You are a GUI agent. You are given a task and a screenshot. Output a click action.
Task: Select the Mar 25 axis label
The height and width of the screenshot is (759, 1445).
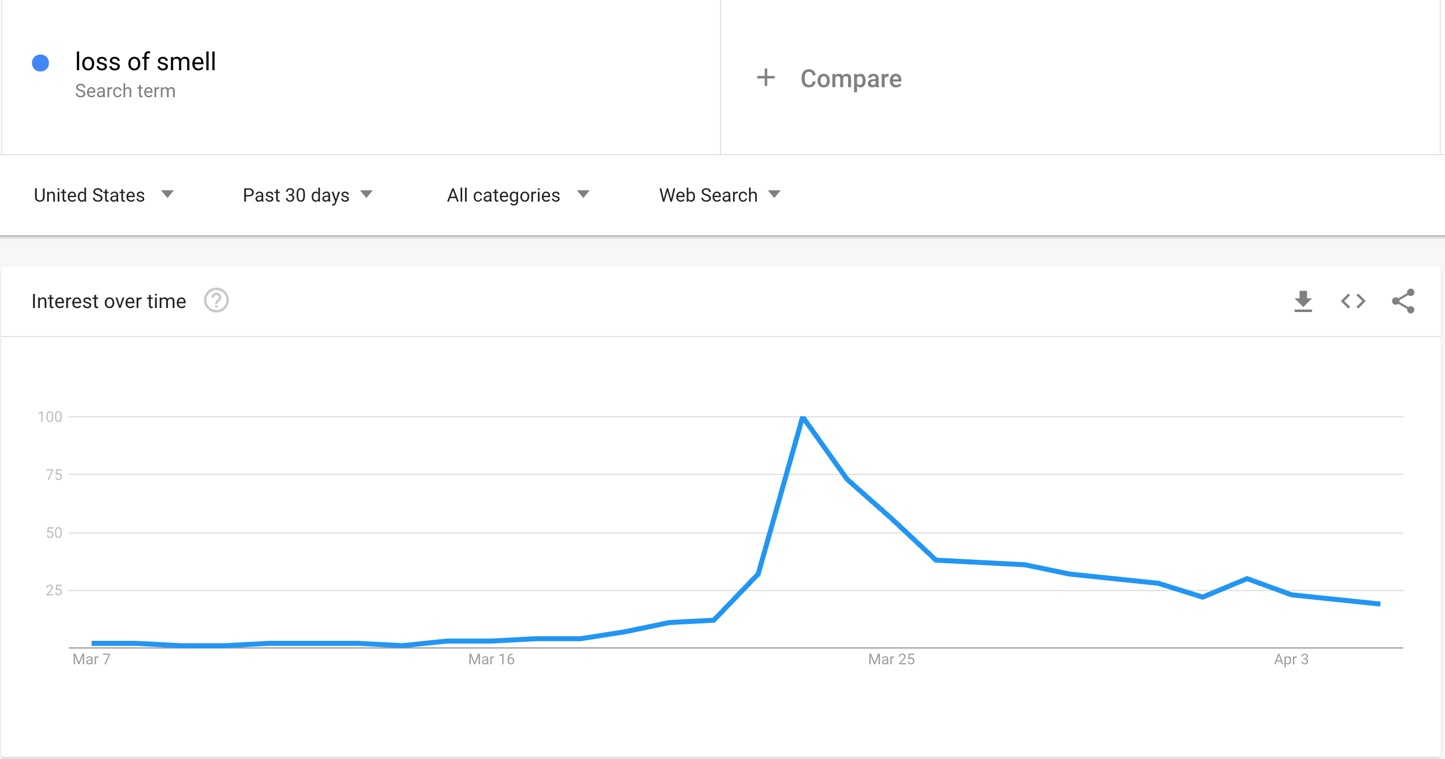891,659
